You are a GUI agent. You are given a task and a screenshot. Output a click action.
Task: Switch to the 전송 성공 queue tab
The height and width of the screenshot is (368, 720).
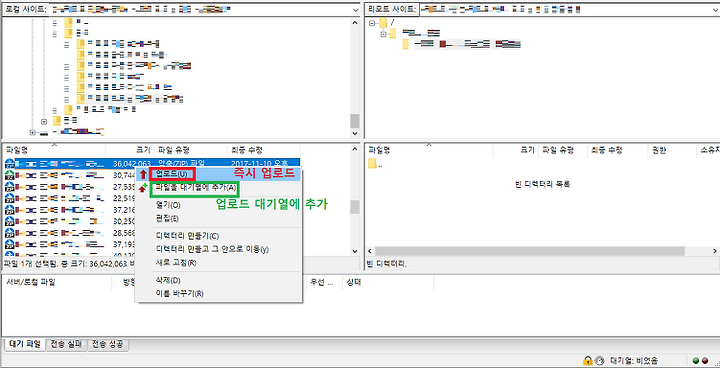point(108,344)
